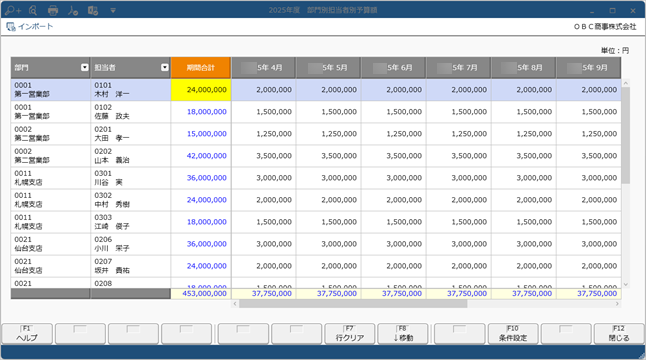Click the horizontal scrollbar left arrow
This screenshot has width=646, height=360.
coord(235,304)
